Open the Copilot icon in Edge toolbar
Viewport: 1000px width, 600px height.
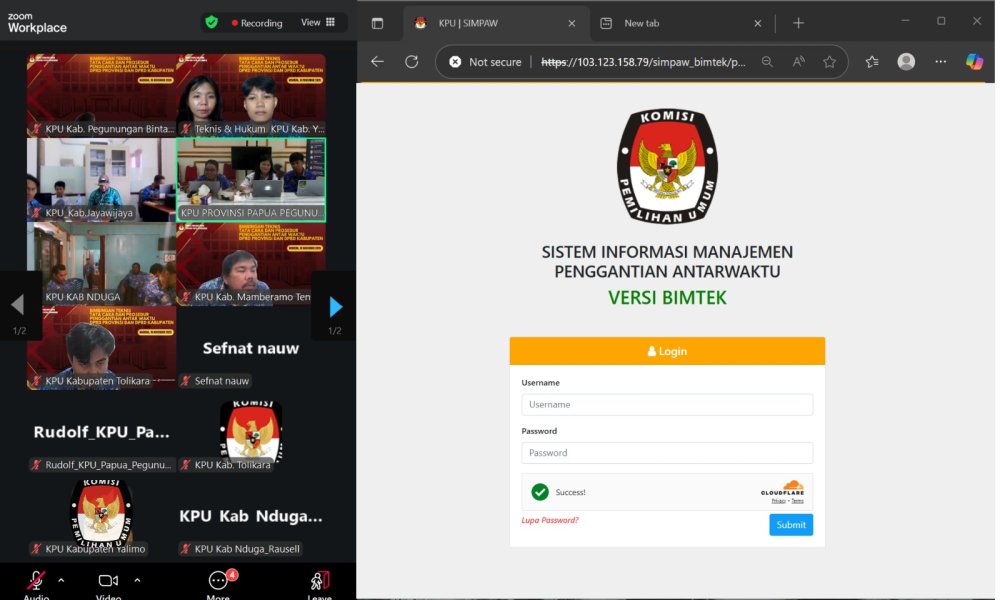coord(974,62)
